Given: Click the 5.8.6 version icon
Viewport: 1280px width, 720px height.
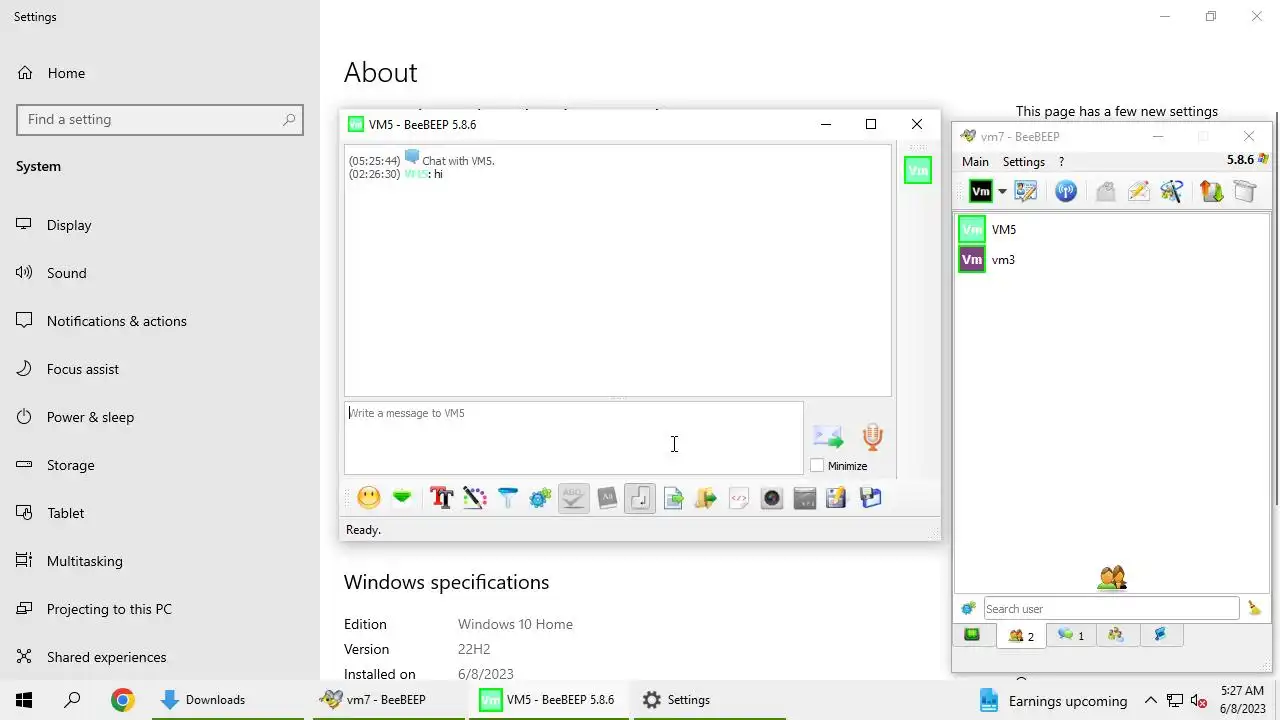Looking at the screenshot, I should point(1263,160).
